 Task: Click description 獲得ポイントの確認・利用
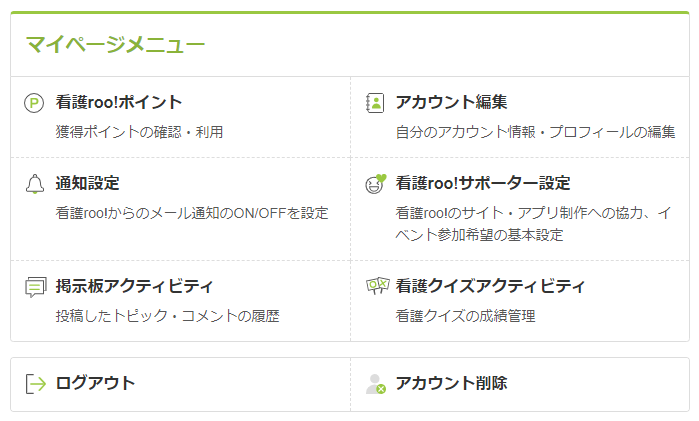139,132
